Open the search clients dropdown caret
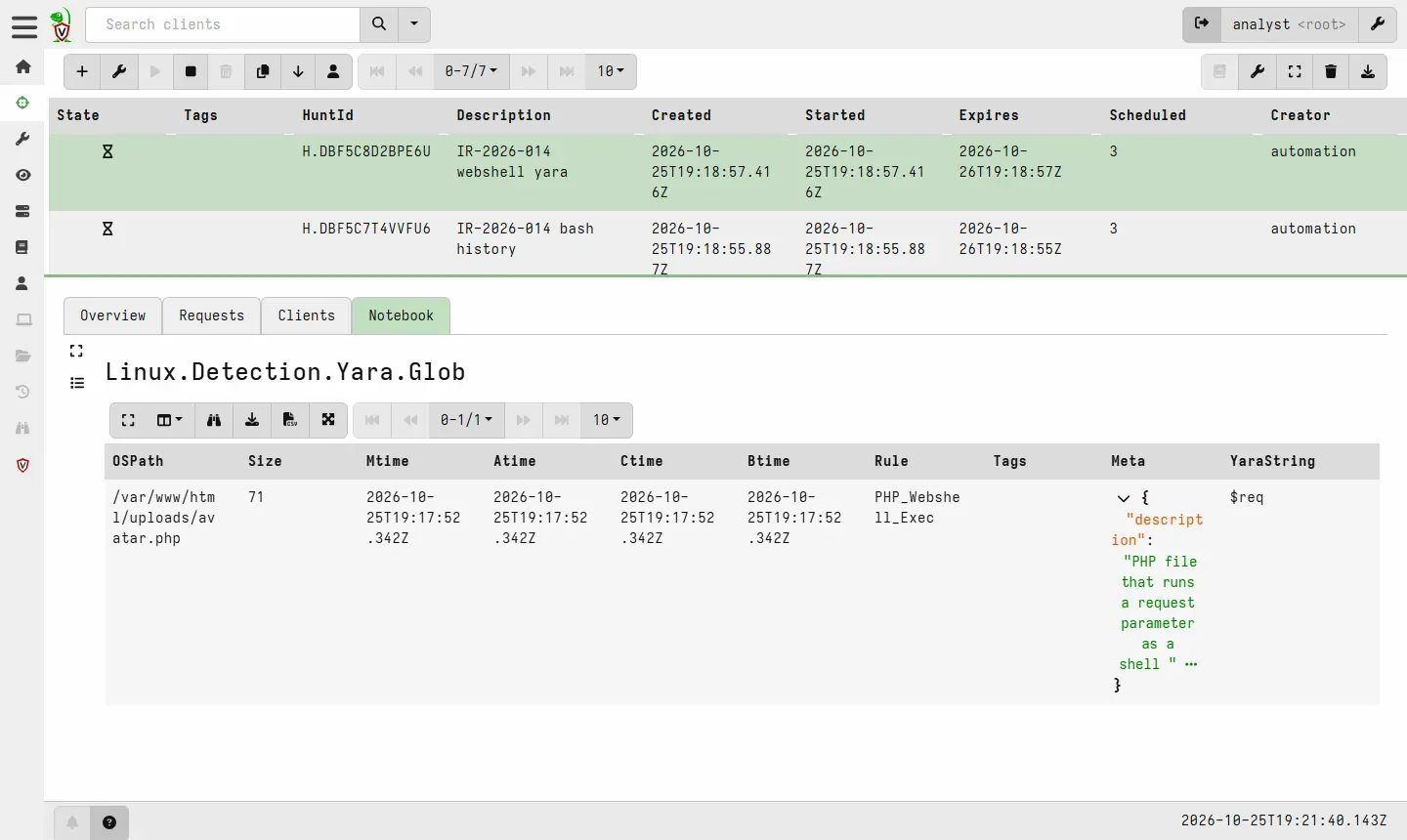 pyautogui.click(x=414, y=24)
